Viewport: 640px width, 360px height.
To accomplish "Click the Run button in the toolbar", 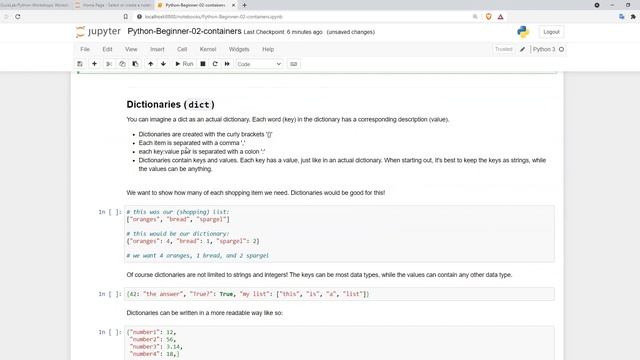I will pos(184,64).
